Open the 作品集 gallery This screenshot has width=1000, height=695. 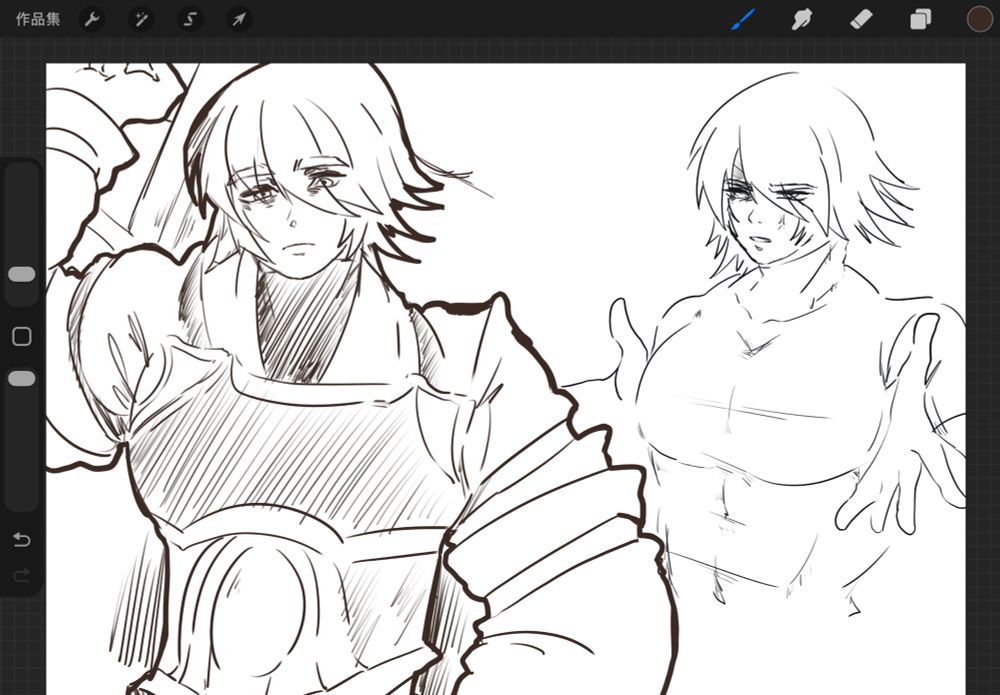point(38,19)
